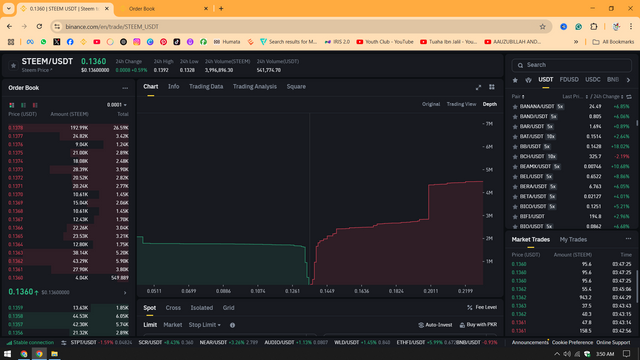Star the BANANA/USDT pair
Image resolution: width=640 pixels, height=360 pixels.
coord(515,107)
